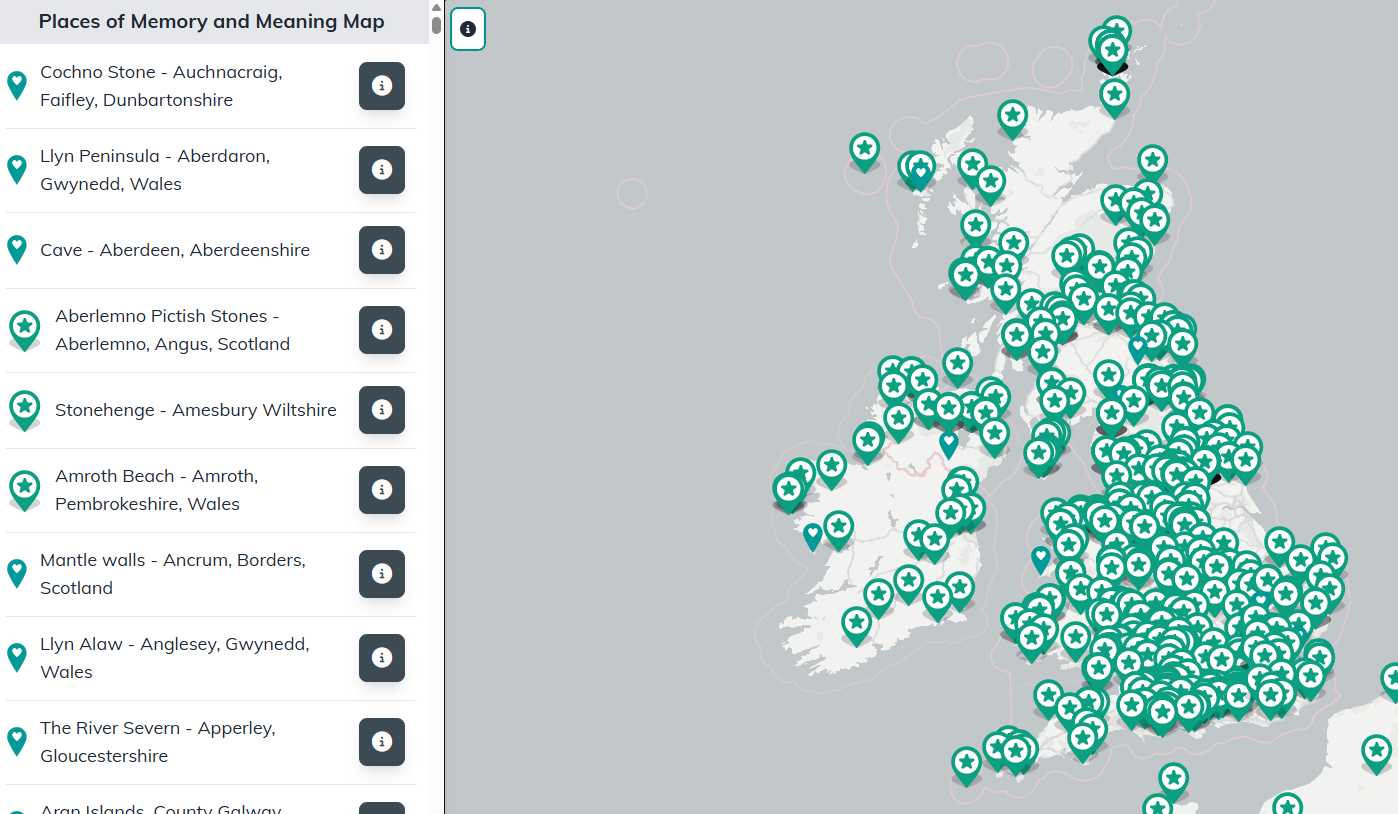Viewport: 1398px width, 814px height.
Task: Click the star pin beside Aberlemno Pictish Stones
Action: point(25,329)
